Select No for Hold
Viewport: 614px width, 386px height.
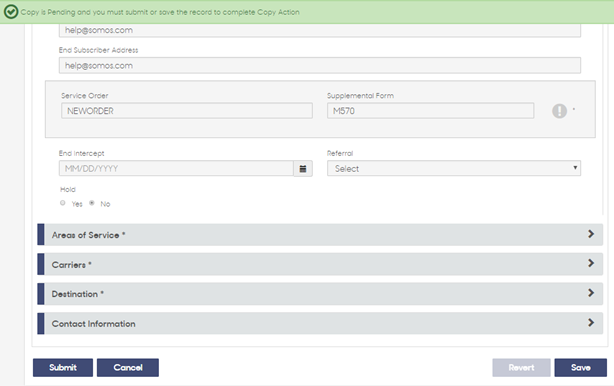click(x=92, y=203)
